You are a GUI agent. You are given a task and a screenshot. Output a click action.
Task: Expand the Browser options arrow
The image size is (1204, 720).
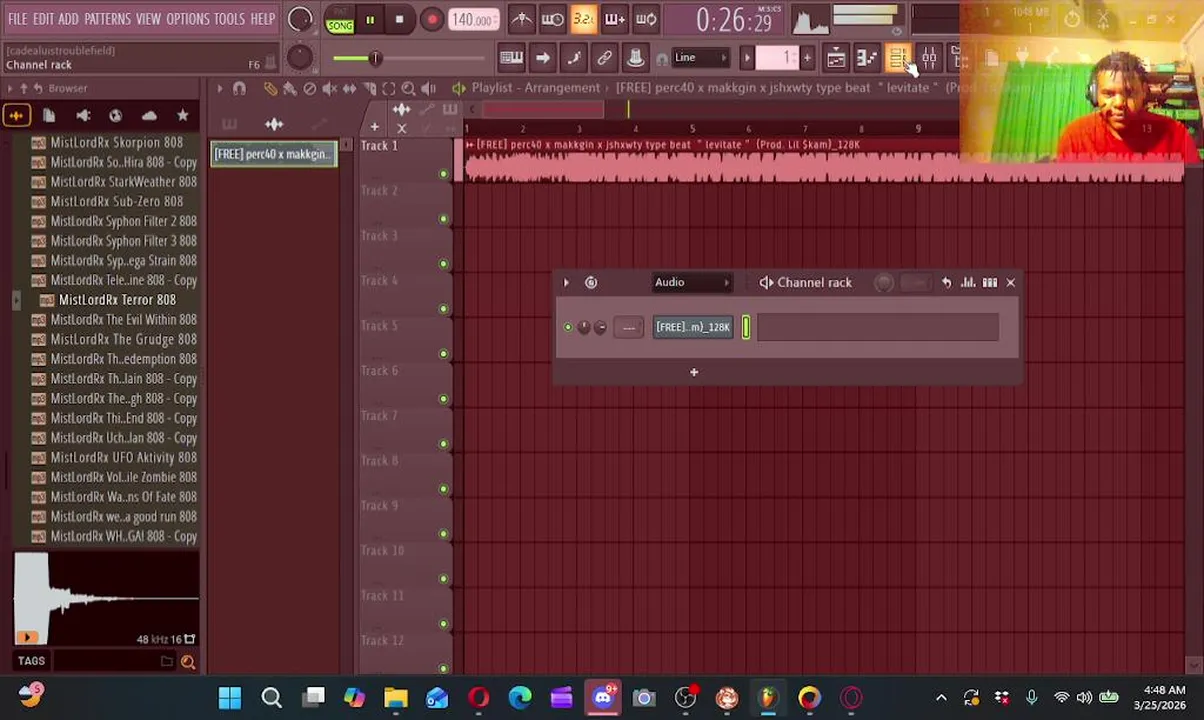(10, 88)
